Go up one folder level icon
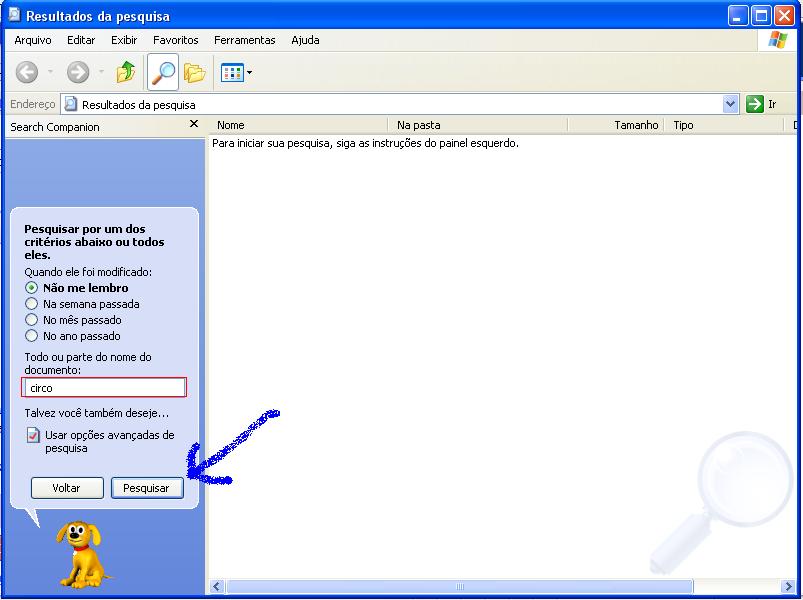Viewport: 803px width, 600px height. 125,72
